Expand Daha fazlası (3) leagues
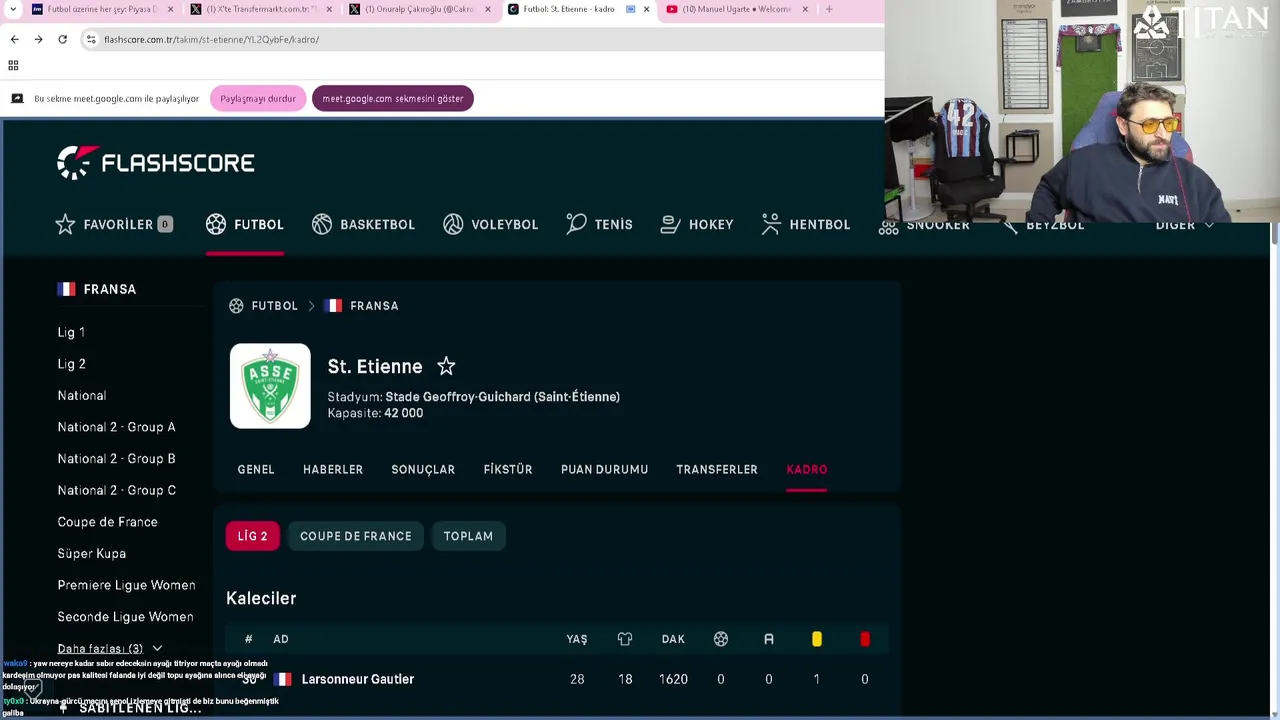This screenshot has width=1280, height=720. tap(109, 649)
